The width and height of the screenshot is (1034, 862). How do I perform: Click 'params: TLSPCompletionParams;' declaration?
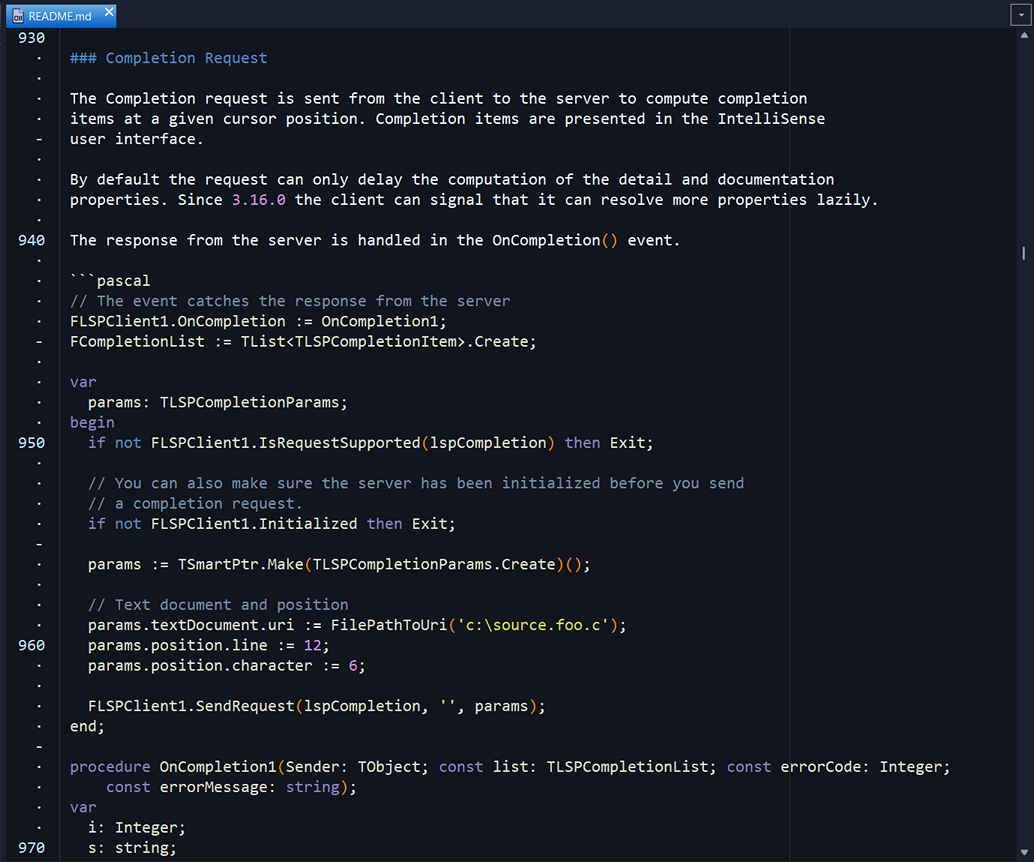pyautogui.click(x=218, y=402)
